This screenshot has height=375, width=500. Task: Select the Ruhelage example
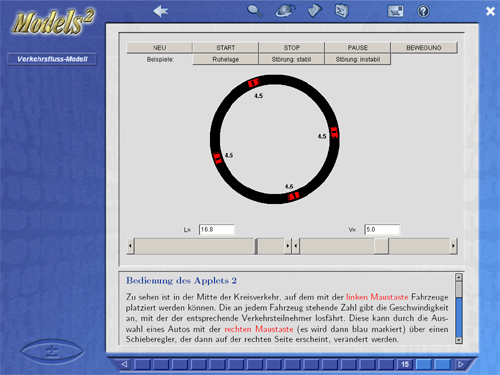tap(226, 59)
